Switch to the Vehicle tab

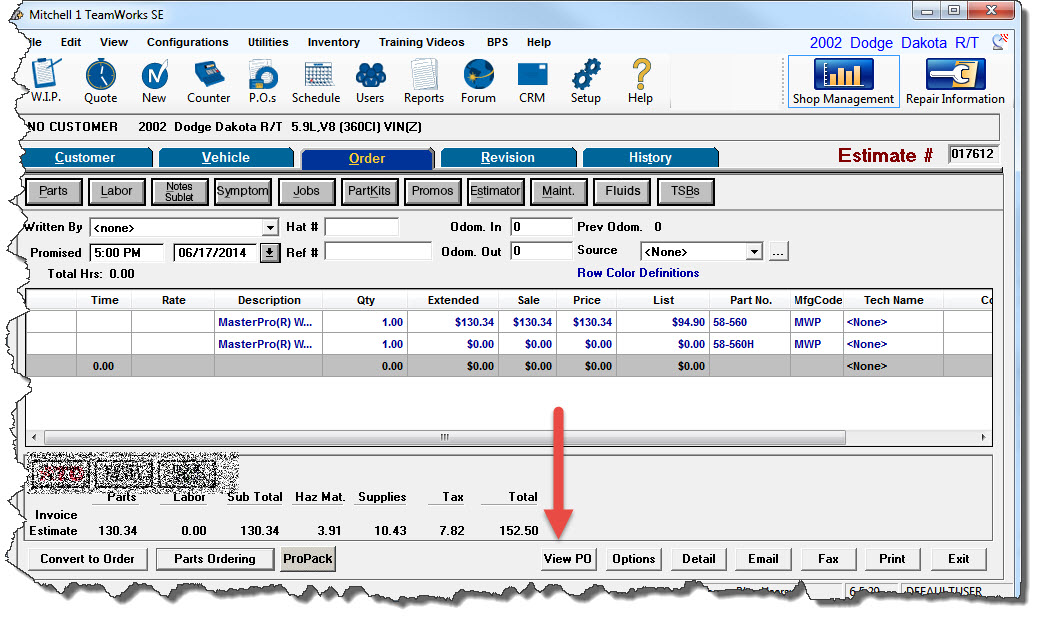click(226, 157)
